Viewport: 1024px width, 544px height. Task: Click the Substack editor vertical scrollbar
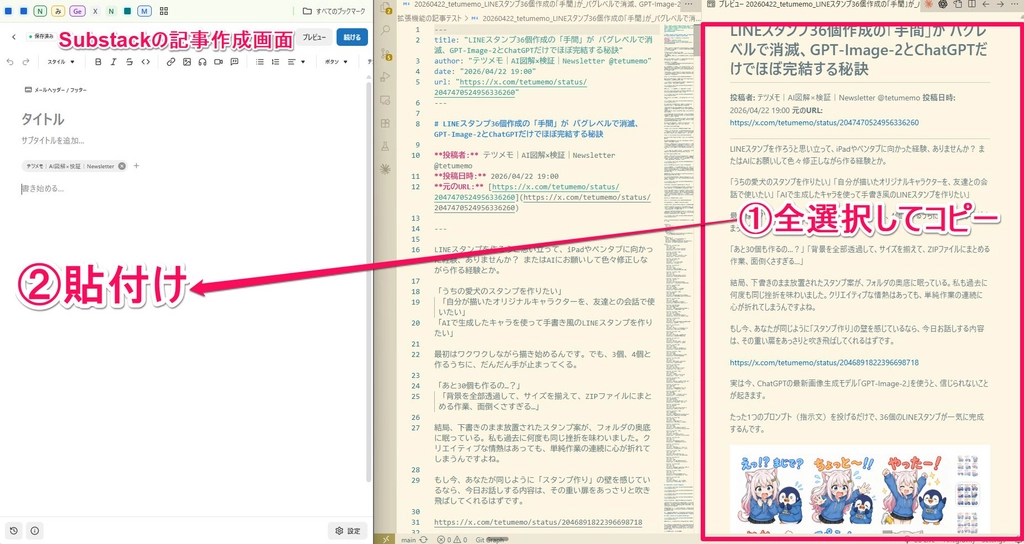click(x=370, y=281)
